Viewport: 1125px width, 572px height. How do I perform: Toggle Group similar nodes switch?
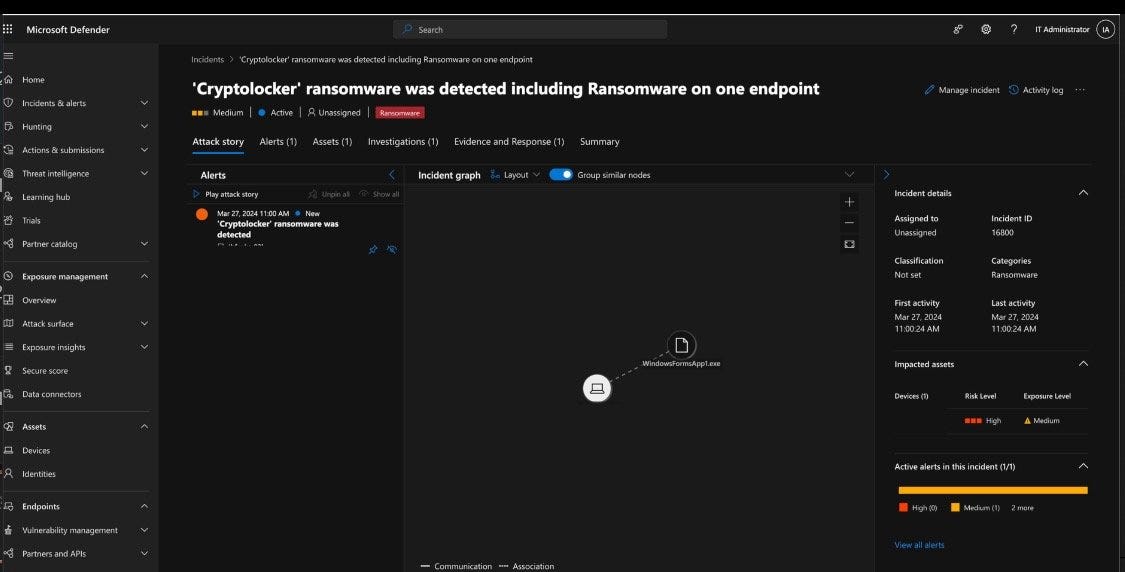tap(561, 174)
